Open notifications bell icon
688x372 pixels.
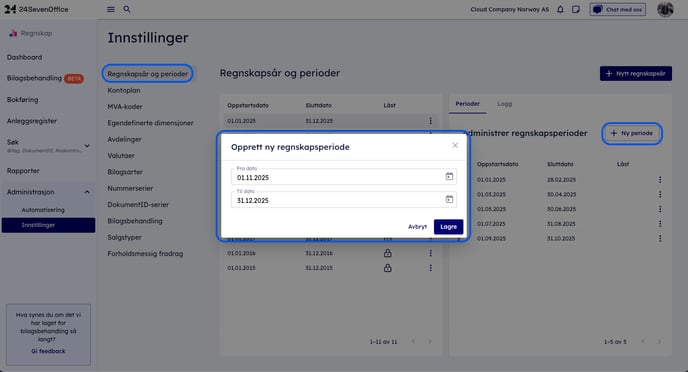[x=560, y=9]
